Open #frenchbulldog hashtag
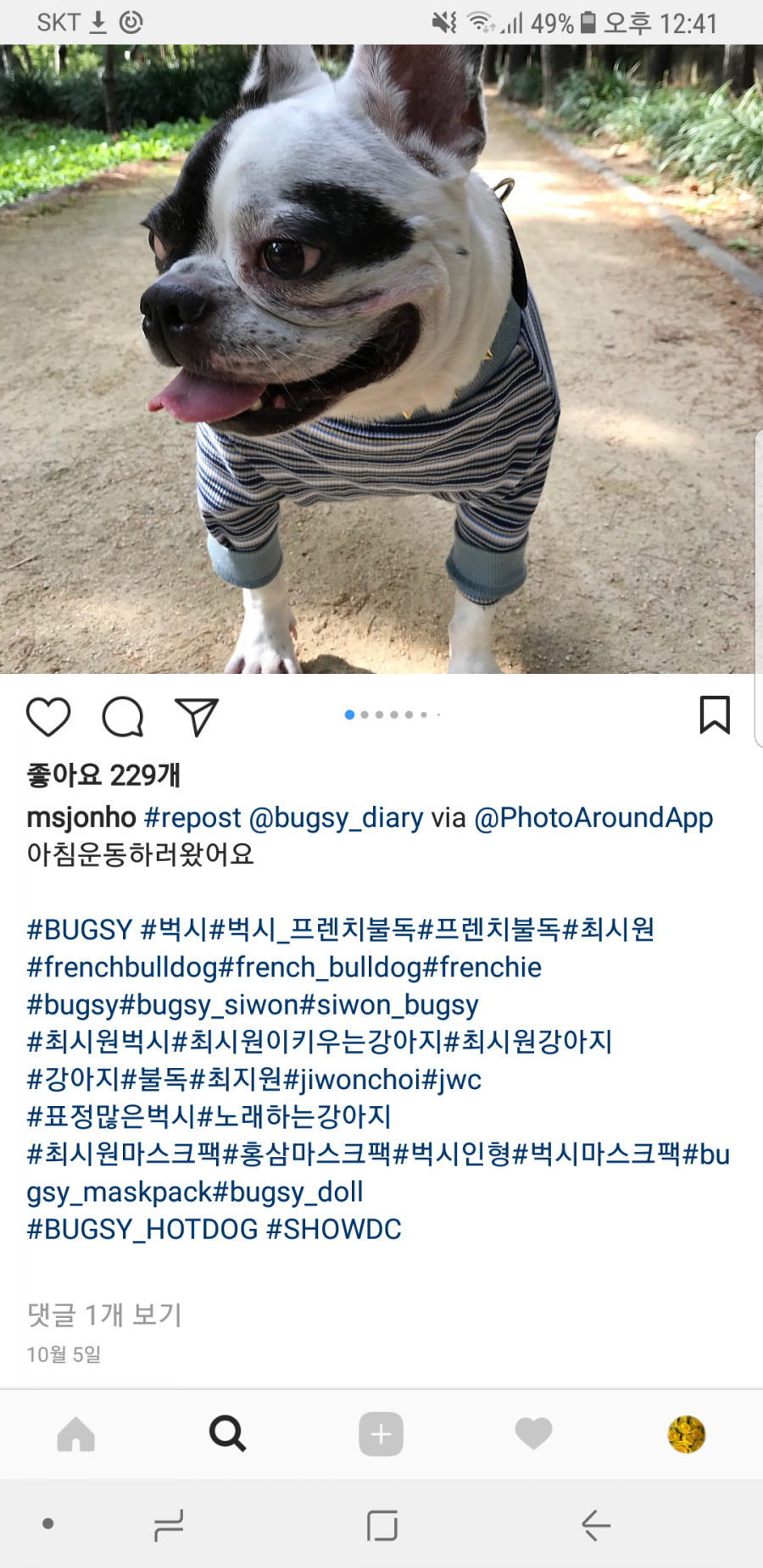The image size is (763, 1568). point(122,967)
